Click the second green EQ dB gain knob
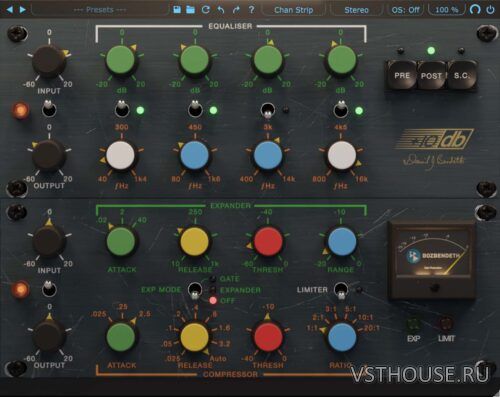The width and height of the screenshot is (500, 397). click(x=195, y=60)
